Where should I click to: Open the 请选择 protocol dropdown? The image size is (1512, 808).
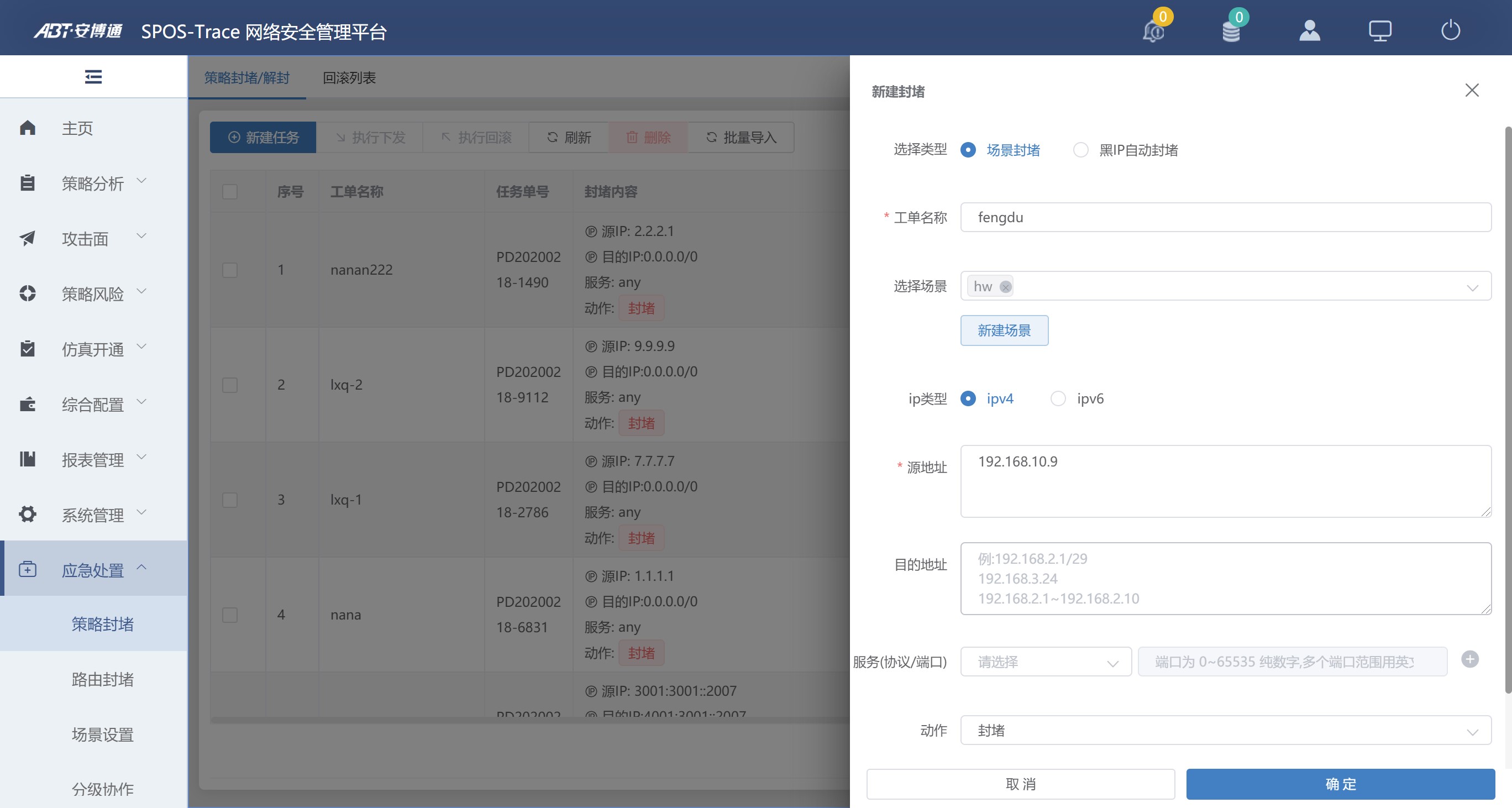1046,662
